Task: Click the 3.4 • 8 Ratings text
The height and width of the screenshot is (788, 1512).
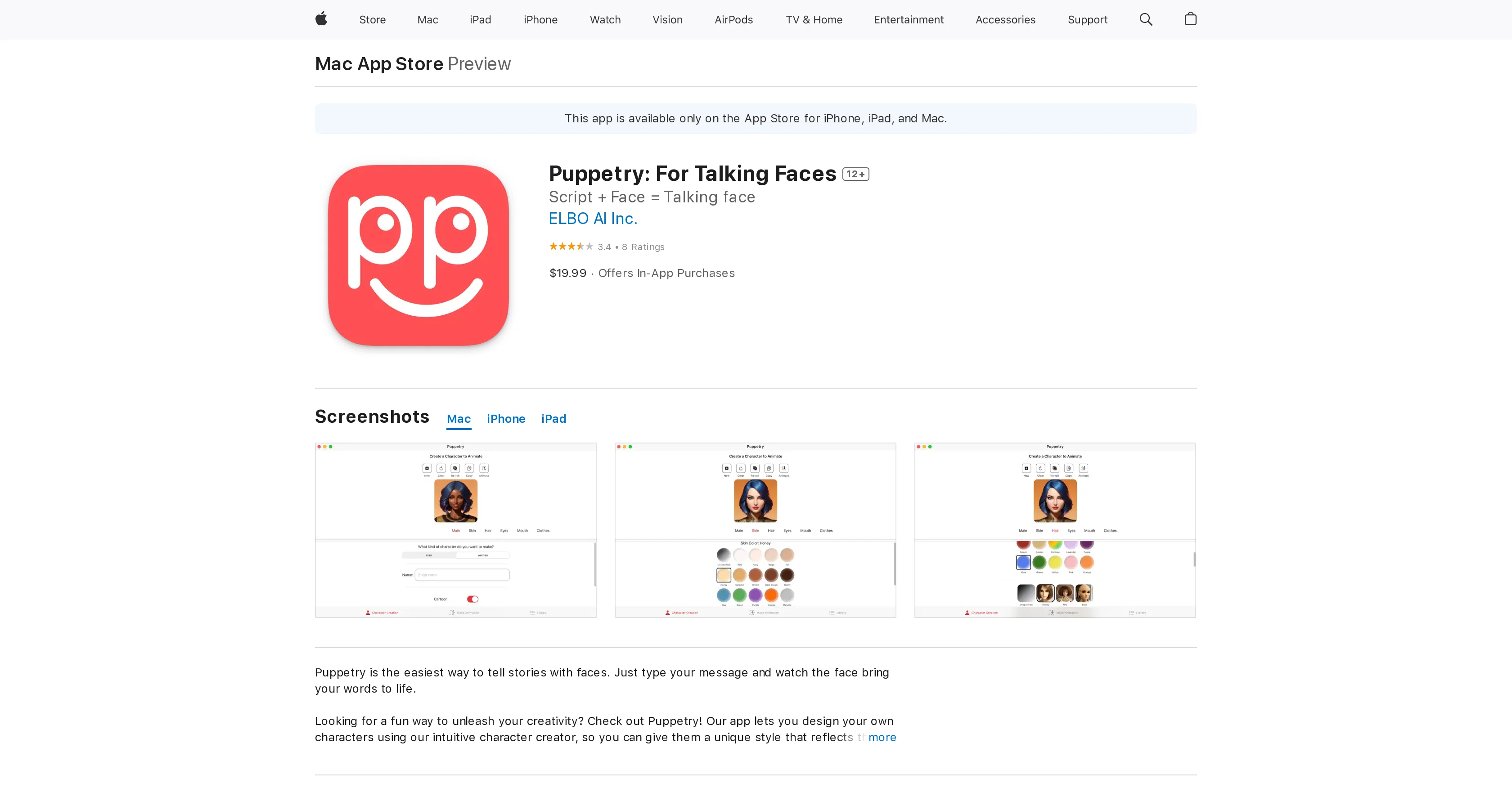Action: coord(631,247)
